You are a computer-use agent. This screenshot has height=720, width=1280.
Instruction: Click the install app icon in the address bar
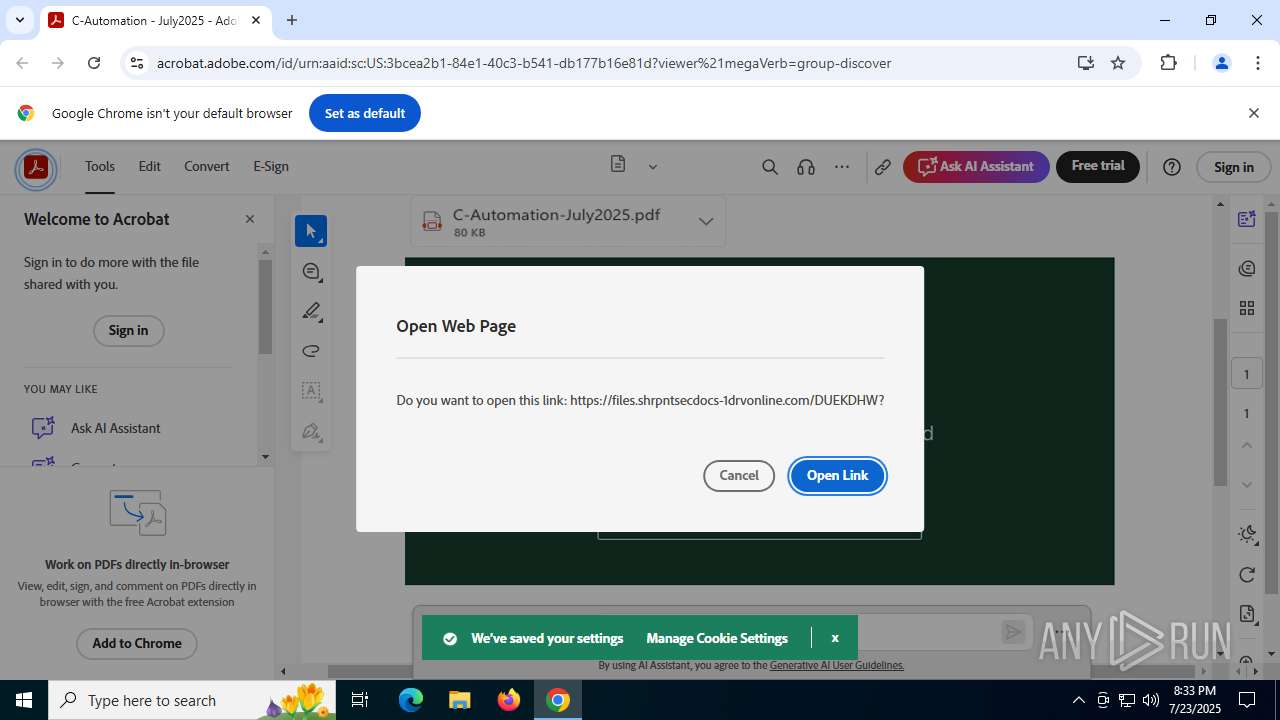1085,63
